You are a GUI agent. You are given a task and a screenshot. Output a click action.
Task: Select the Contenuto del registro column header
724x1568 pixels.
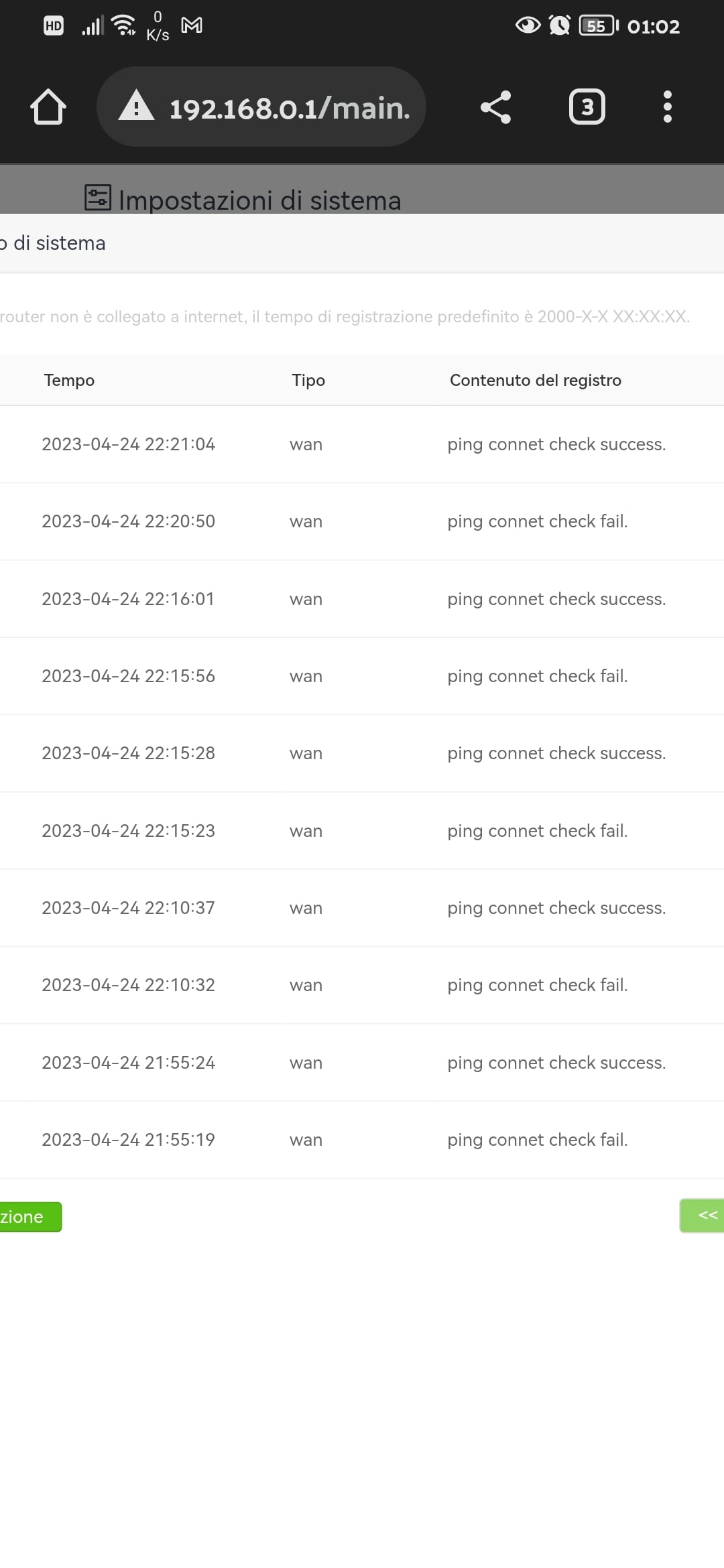point(536,380)
